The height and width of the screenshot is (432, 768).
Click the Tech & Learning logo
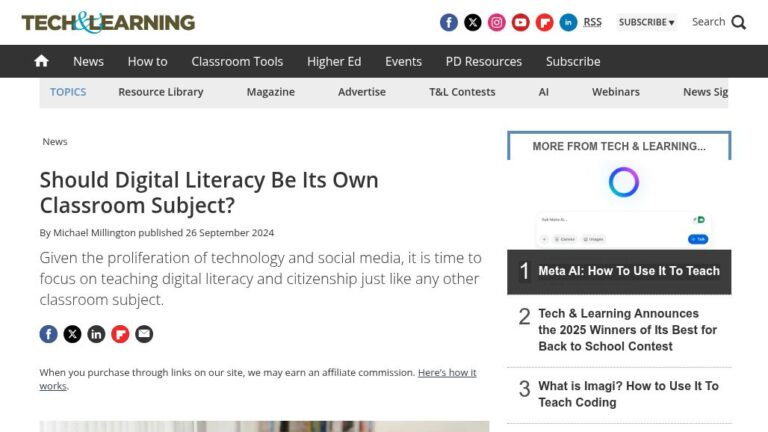(x=108, y=22)
